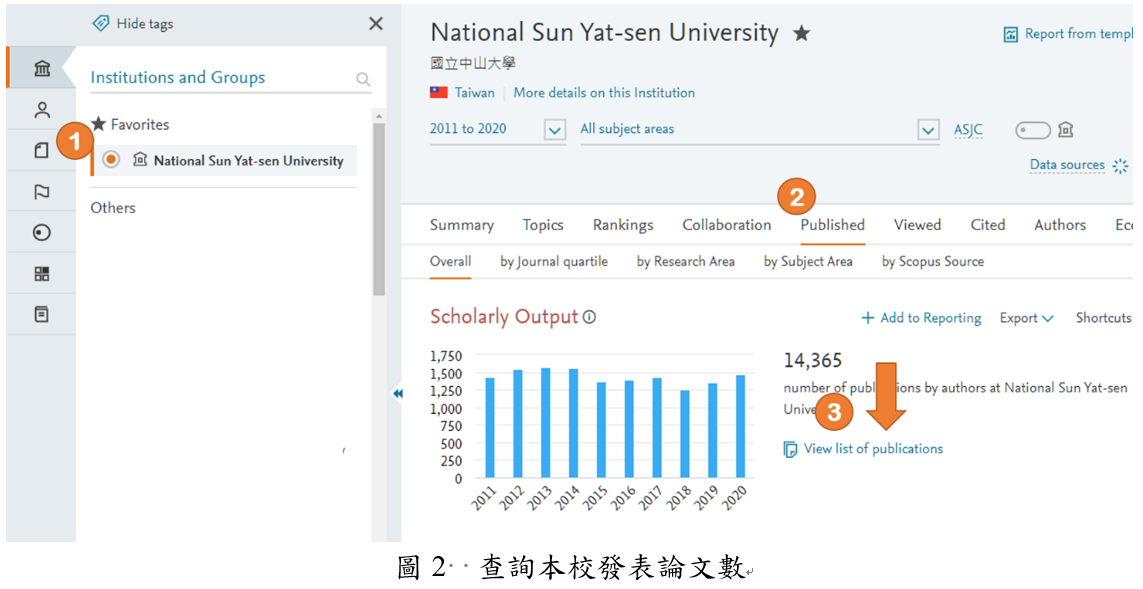Viewport: 1143px width, 589px height.
Task: Select the by Journal quartile sub-tab
Action: point(554,262)
